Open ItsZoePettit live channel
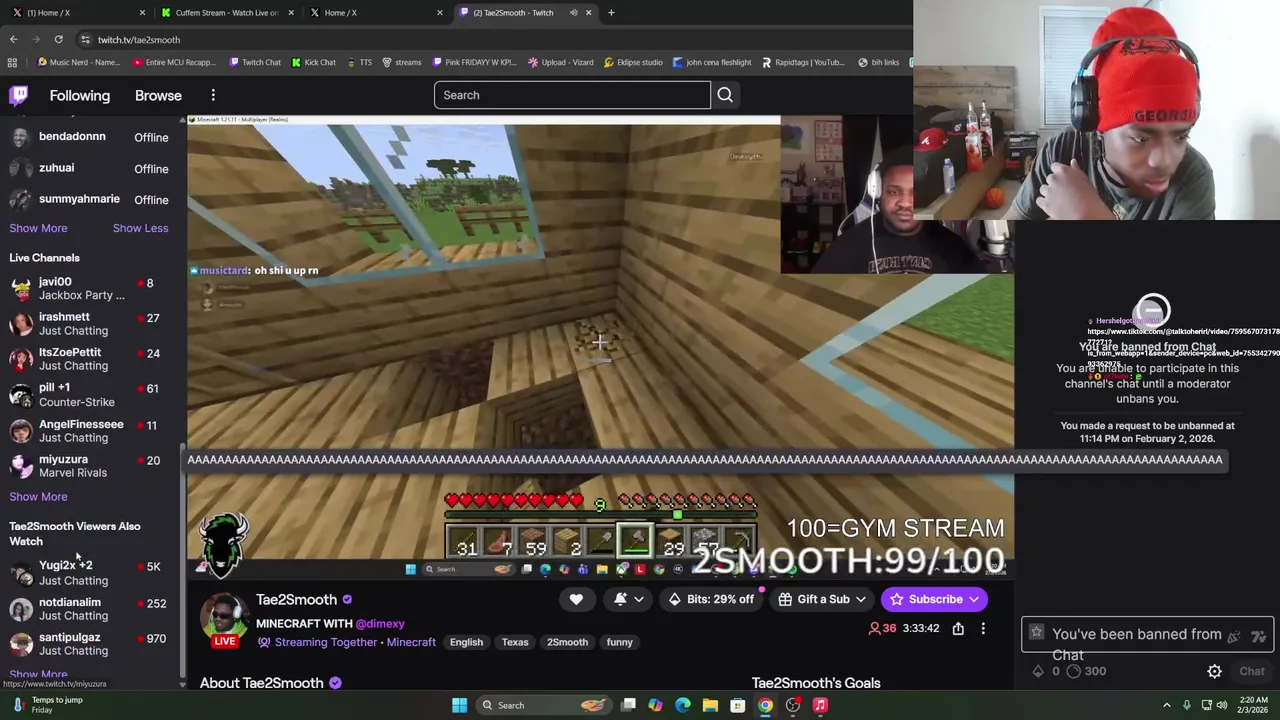The width and height of the screenshot is (1280, 720). [92, 359]
